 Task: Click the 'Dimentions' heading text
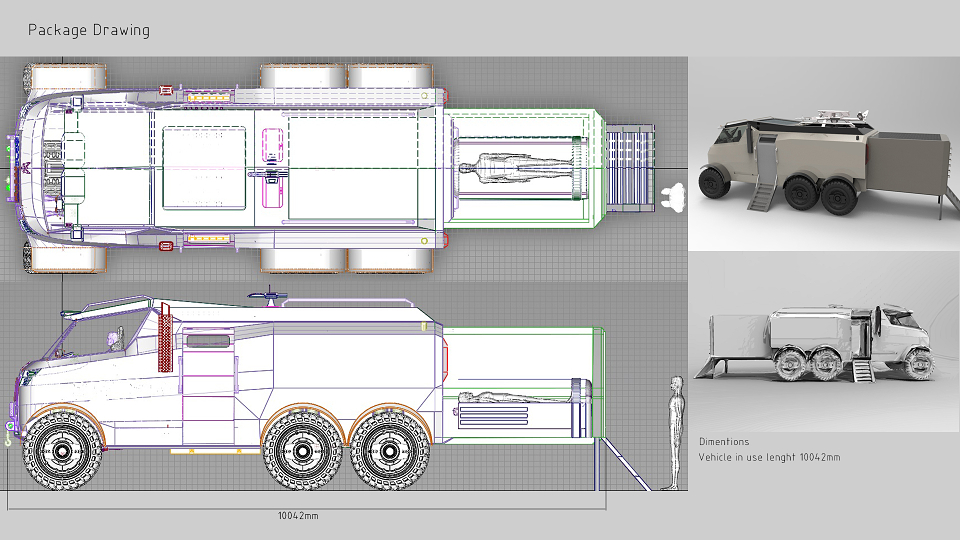724,441
